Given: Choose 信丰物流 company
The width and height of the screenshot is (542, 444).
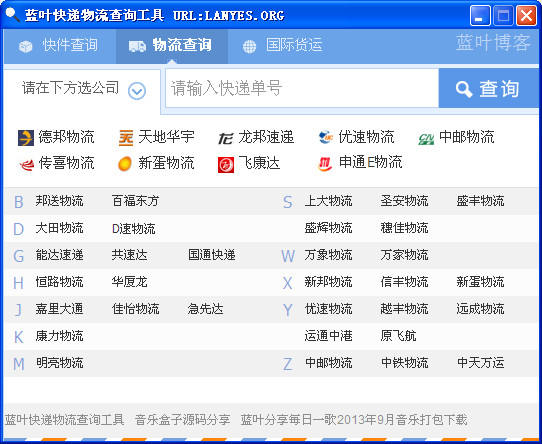Looking at the screenshot, I should click(x=404, y=282).
